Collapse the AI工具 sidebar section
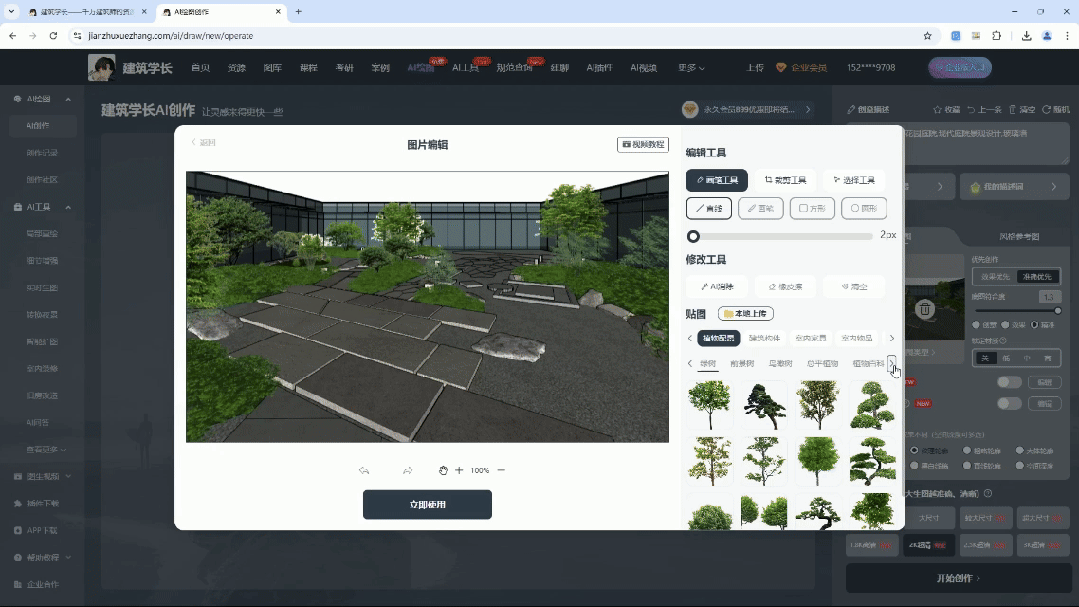Viewport: 1079px width, 607px height. pos(68,207)
